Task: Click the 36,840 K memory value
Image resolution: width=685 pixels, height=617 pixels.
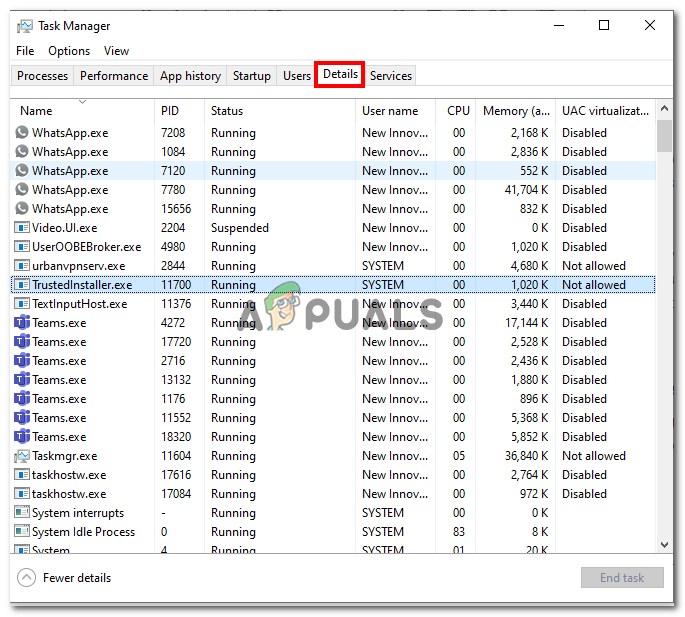Action: coord(526,456)
